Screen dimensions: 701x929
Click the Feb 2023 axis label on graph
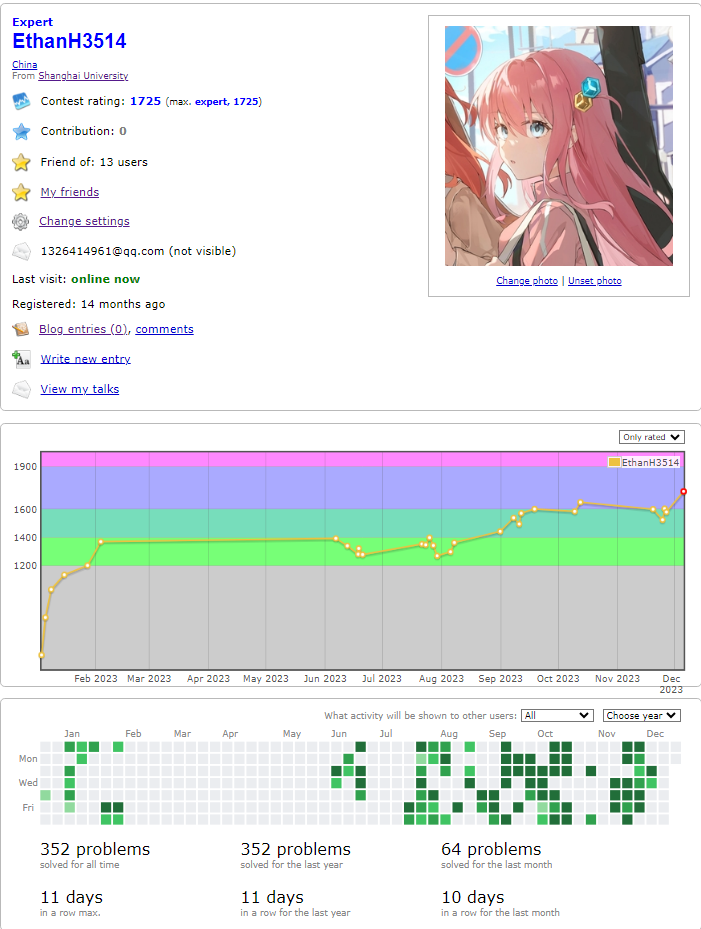pyautogui.click(x=95, y=679)
